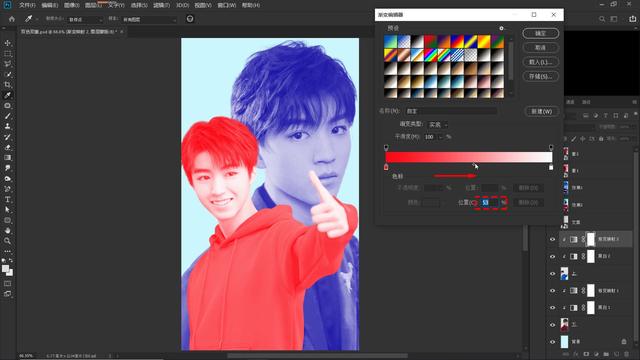Hide the 渐变映射 2 layer
Image resolution: width=640 pixels, height=360 pixels.
552,240
